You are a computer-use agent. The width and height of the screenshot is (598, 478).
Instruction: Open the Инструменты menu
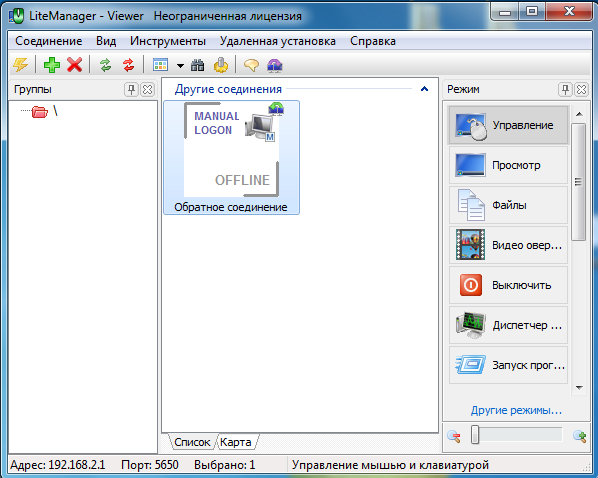(168, 41)
